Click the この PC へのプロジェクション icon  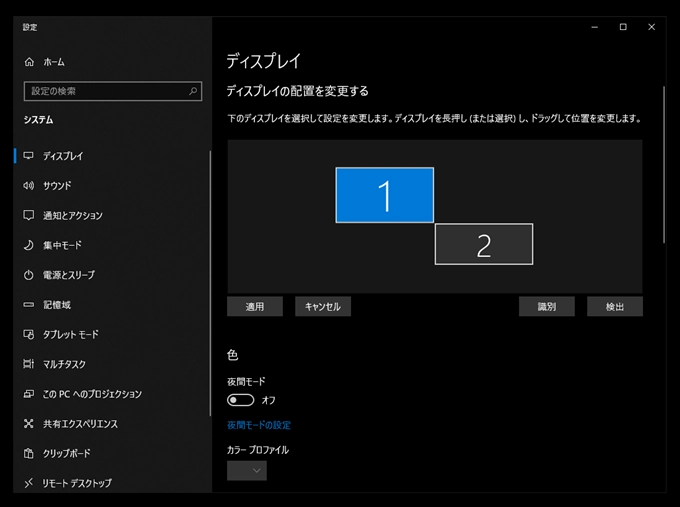(x=29, y=394)
